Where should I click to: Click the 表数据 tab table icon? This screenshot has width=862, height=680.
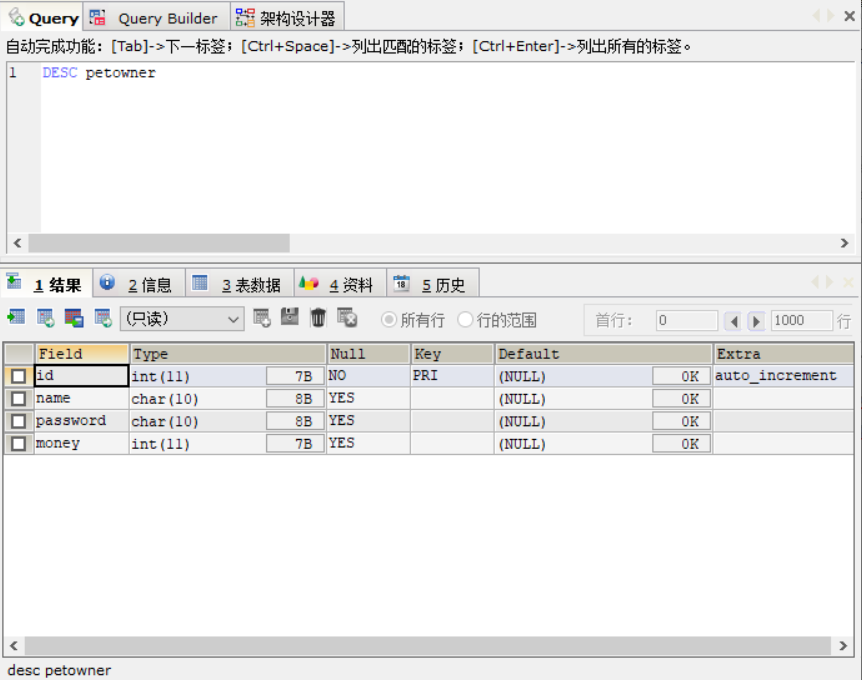[200, 283]
